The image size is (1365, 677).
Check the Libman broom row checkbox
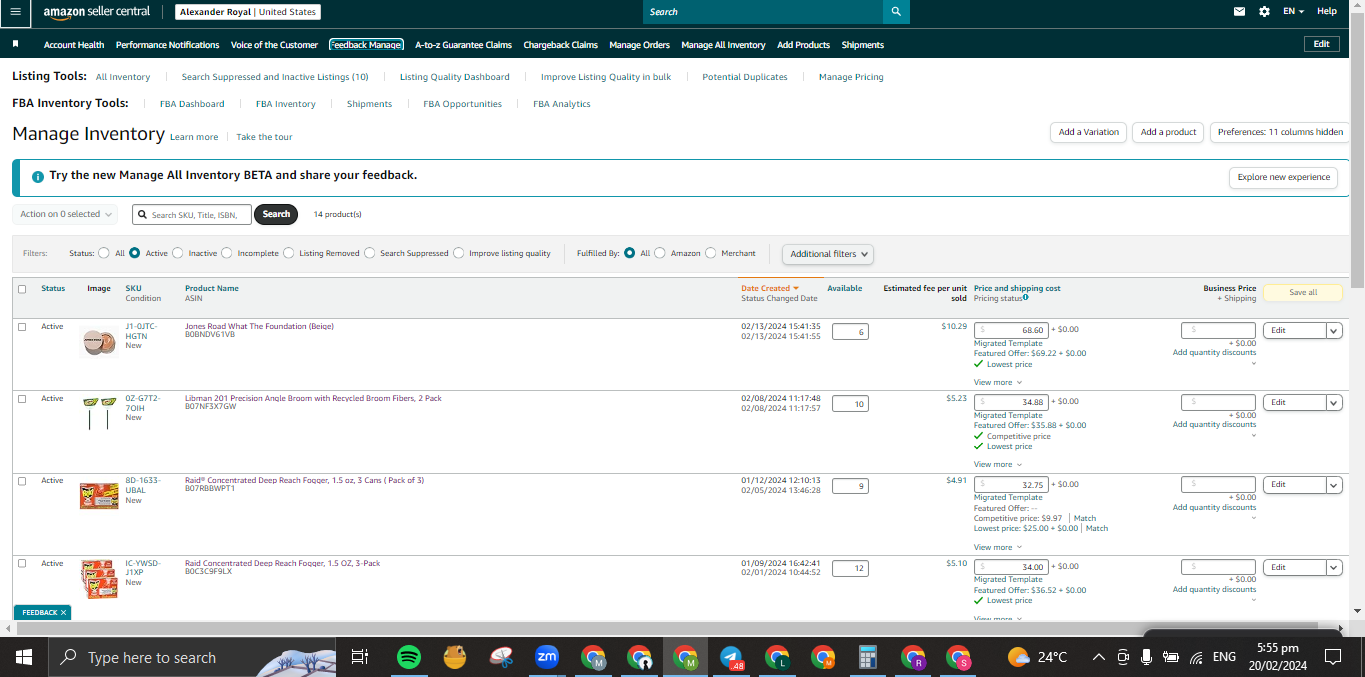(x=22, y=399)
